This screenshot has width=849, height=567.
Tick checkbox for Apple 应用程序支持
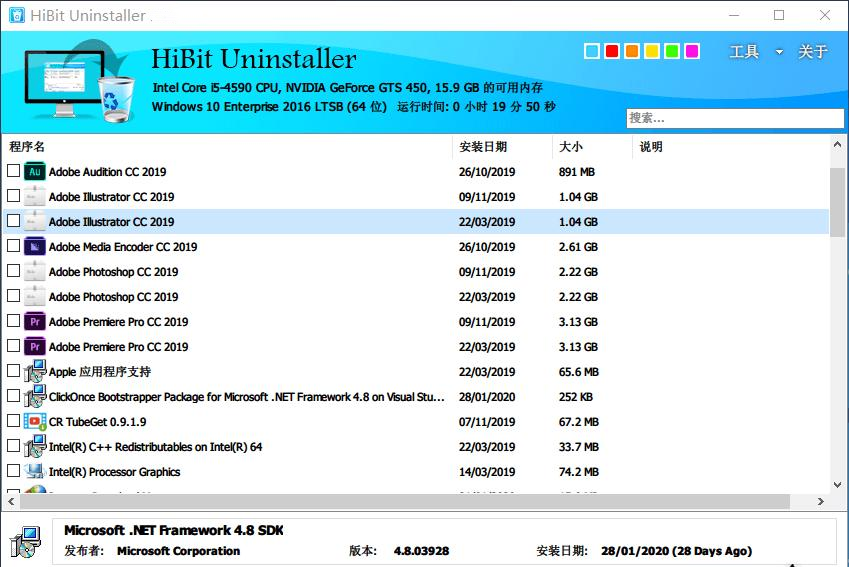14,371
